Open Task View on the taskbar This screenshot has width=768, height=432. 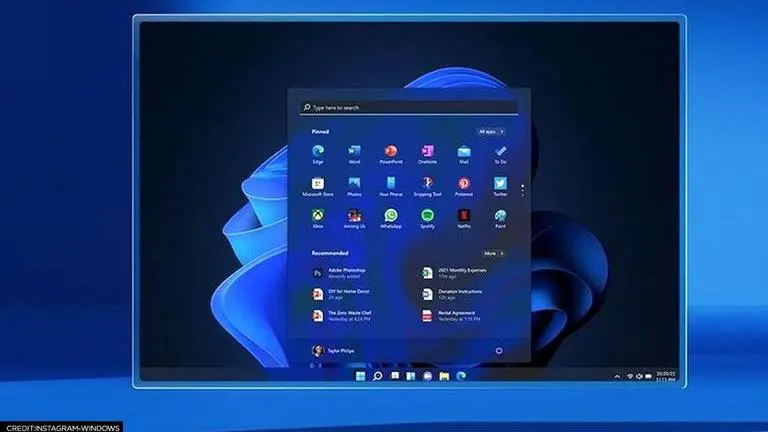pos(395,376)
